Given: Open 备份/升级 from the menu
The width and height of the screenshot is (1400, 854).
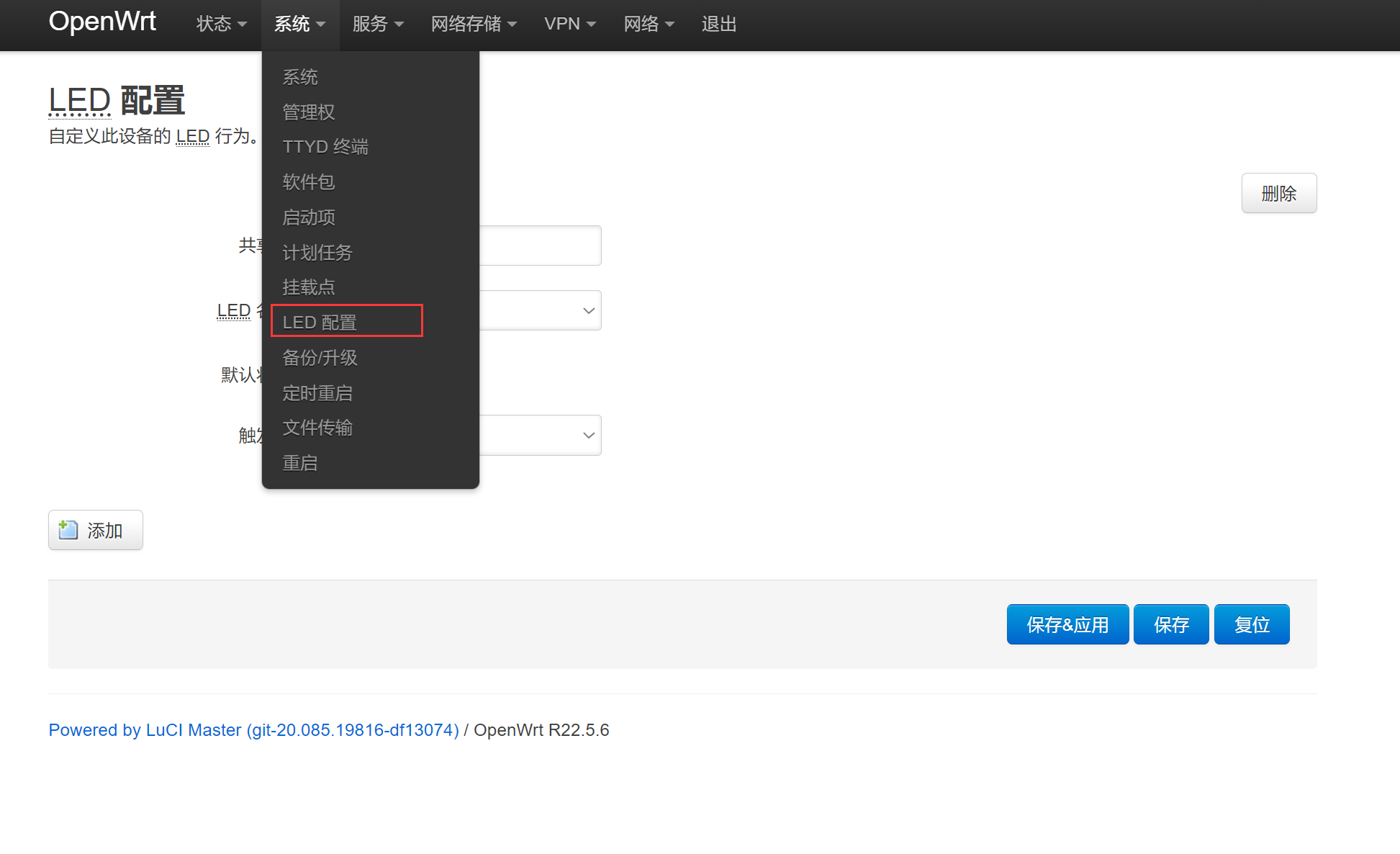Looking at the screenshot, I should click(x=320, y=358).
